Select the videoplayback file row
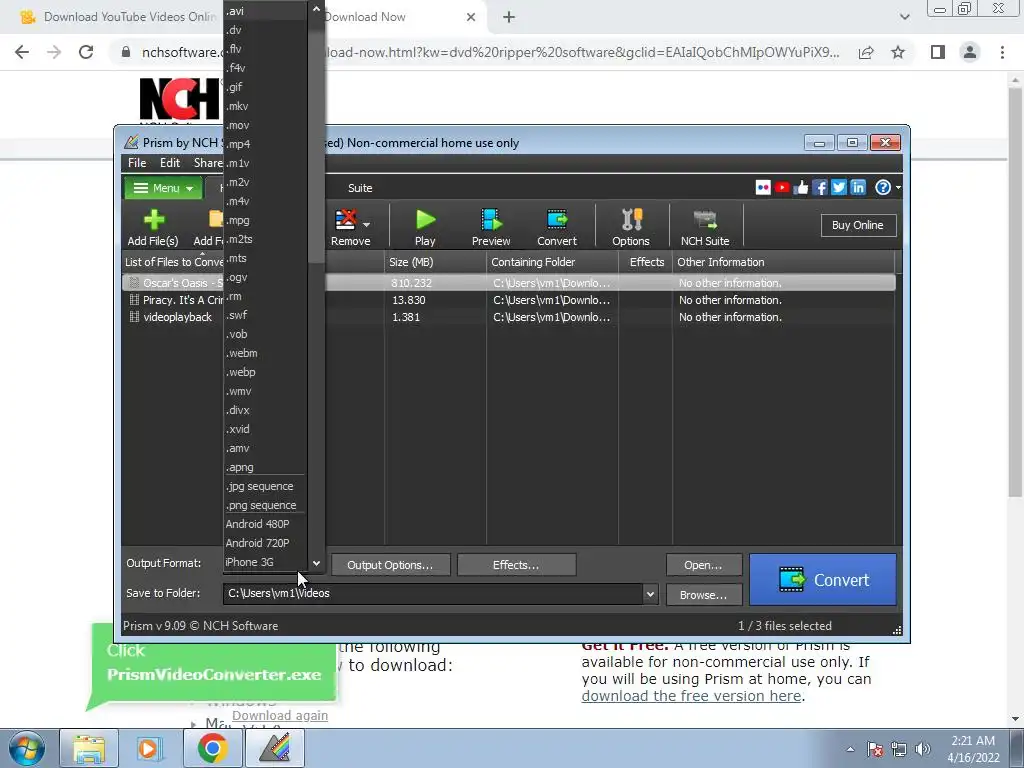 (x=508, y=317)
